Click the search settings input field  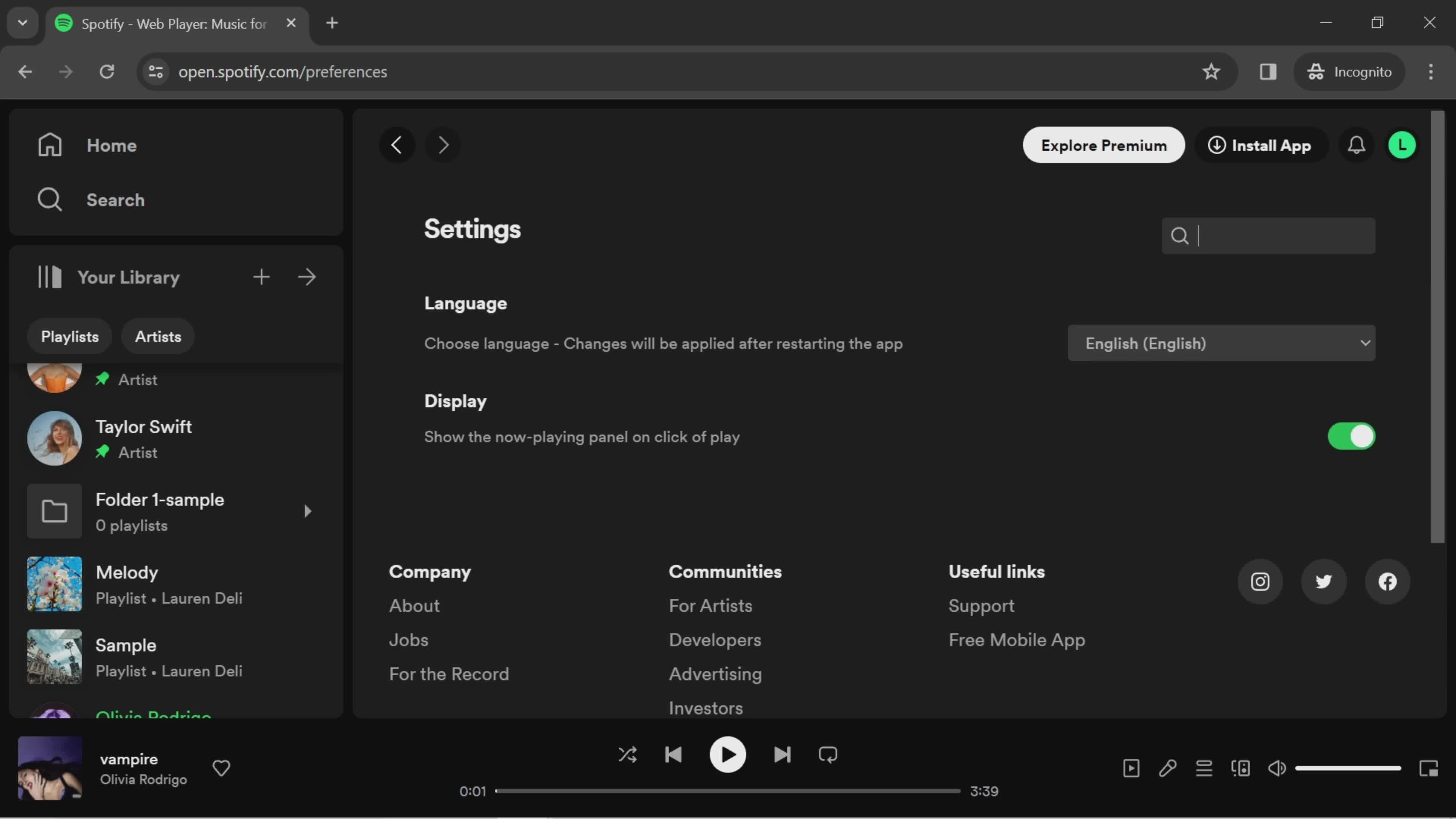(1270, 235)
